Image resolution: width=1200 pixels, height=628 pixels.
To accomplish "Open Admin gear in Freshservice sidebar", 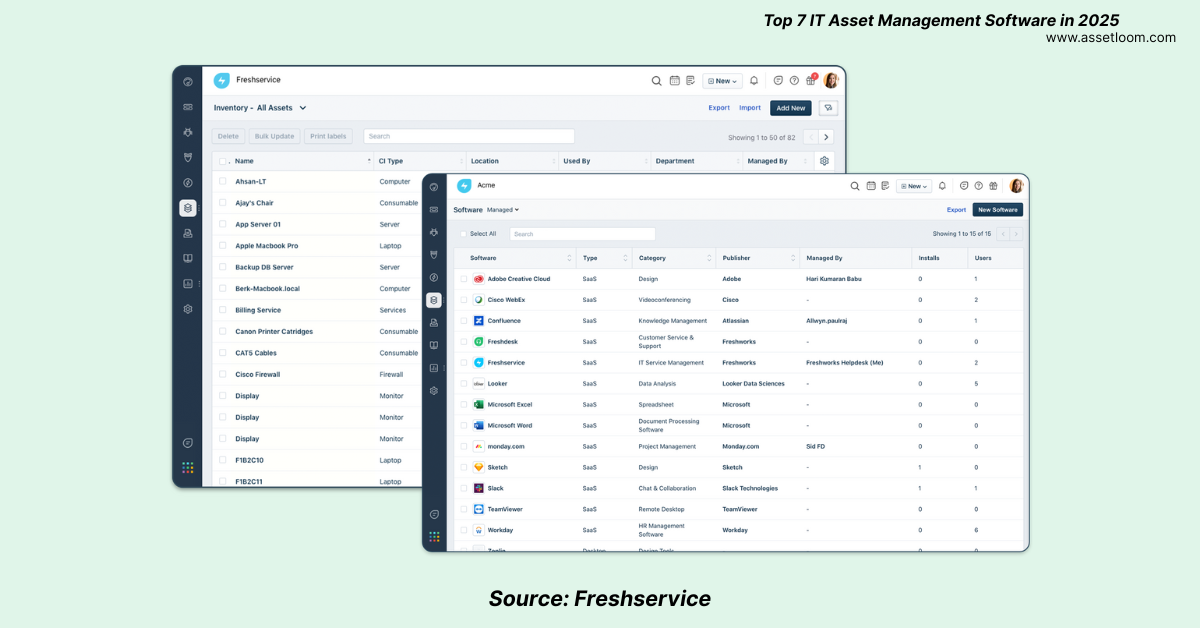I will pos(188,309).
